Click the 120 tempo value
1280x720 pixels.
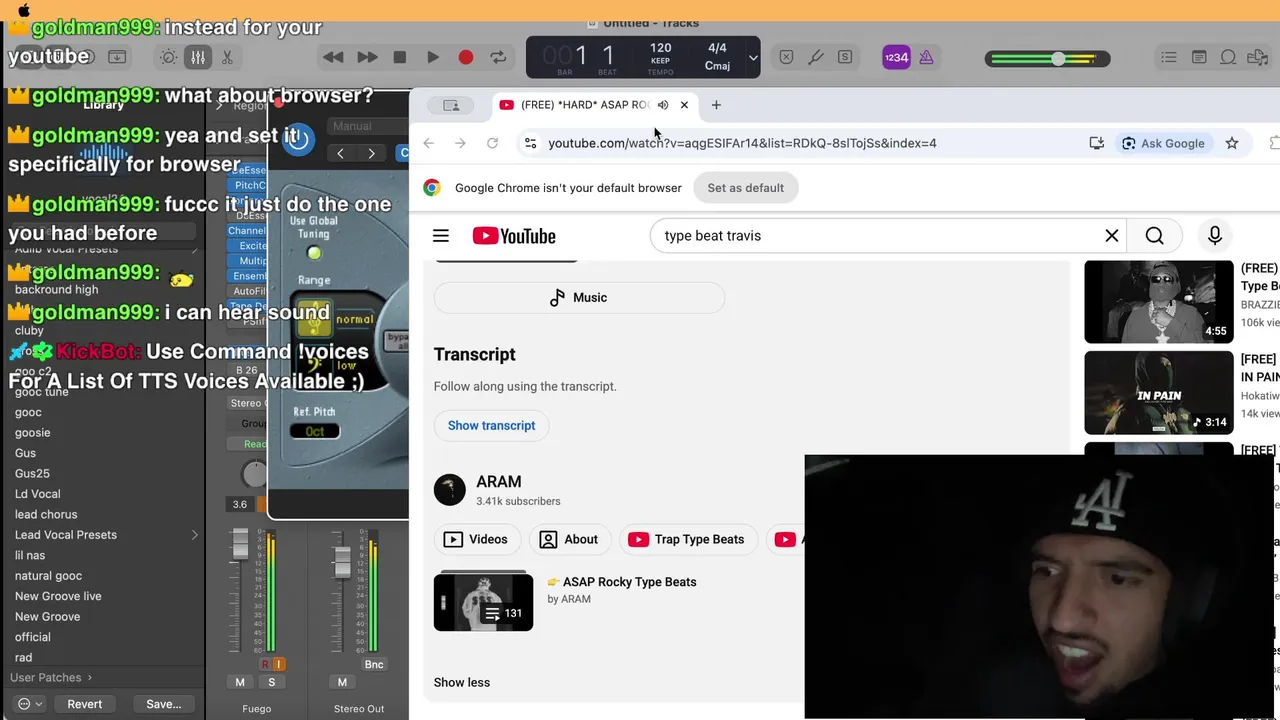(660, 48)
